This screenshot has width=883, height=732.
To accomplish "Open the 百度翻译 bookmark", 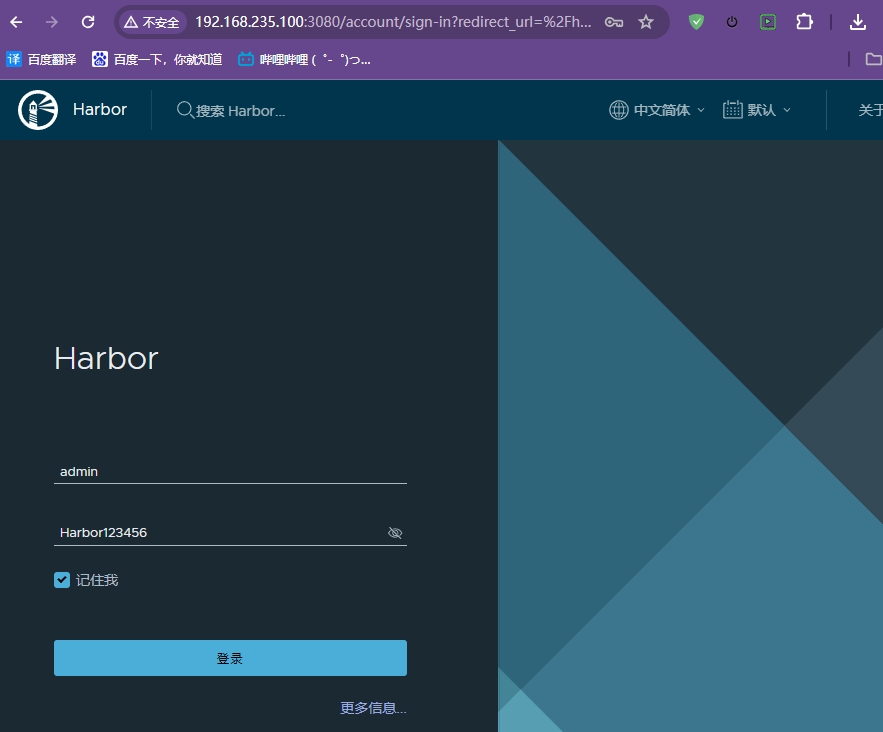I will pos(41,59).
